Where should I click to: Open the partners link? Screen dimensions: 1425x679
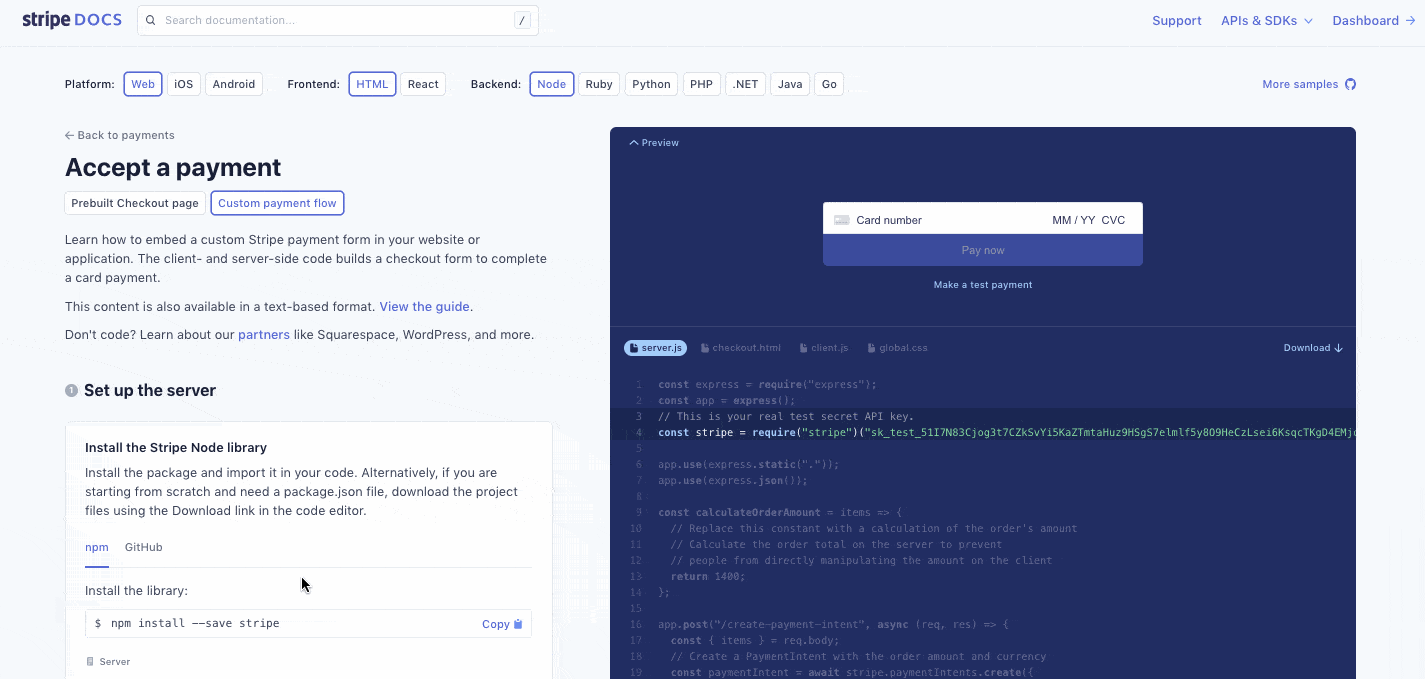click(x=264, y=335)
